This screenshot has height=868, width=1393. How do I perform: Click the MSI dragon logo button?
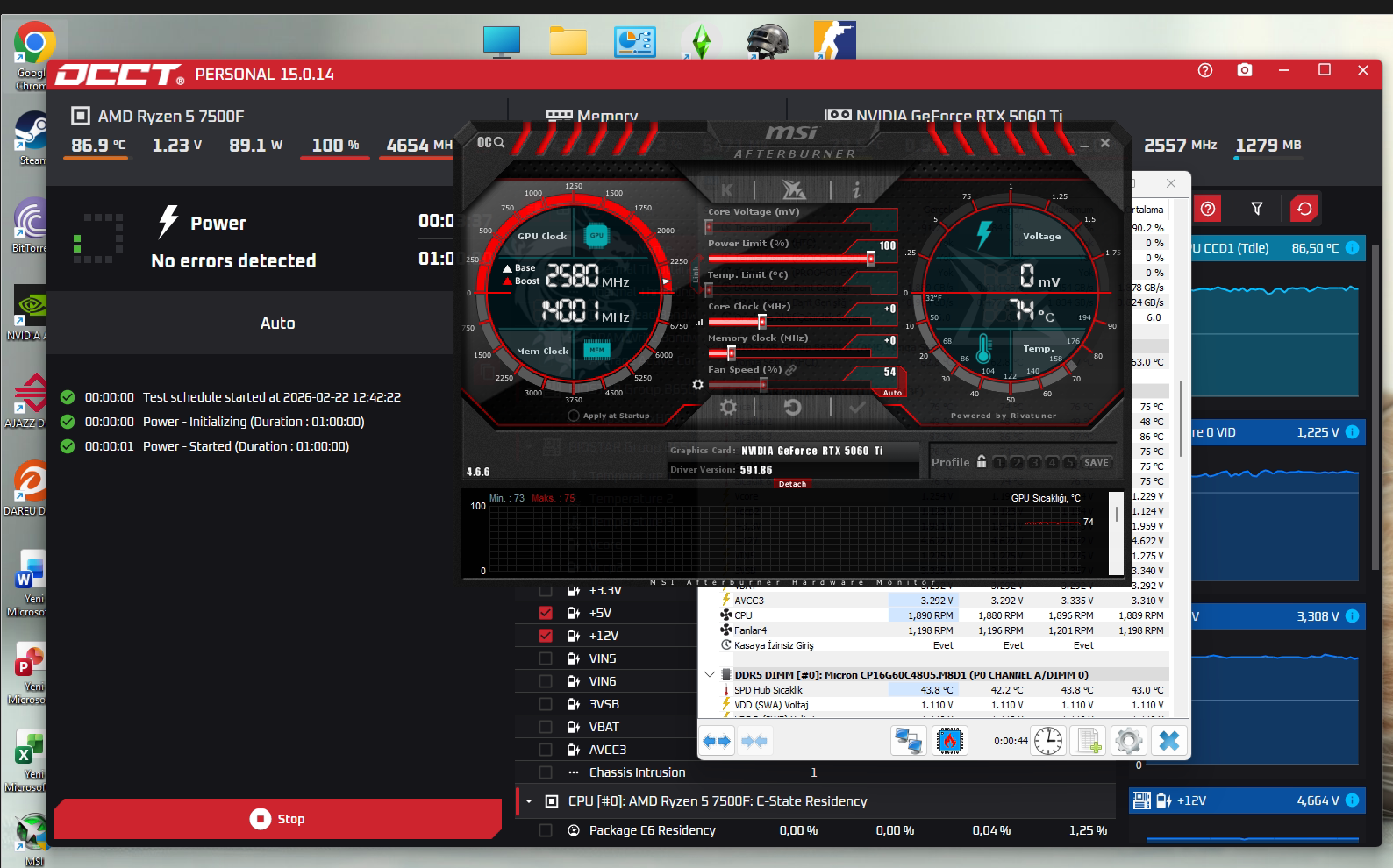pyautogui.click(x=793, y=189)
